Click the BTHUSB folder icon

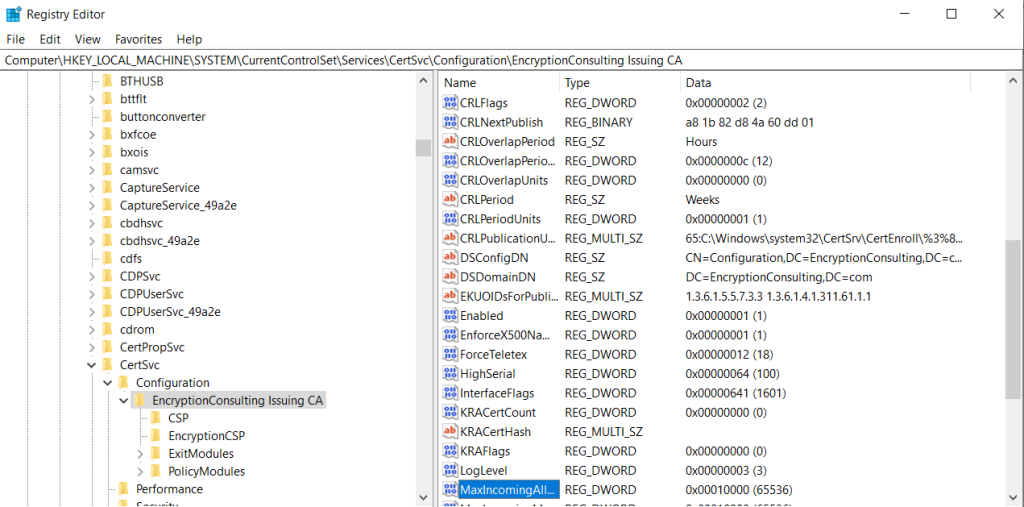tap(108, 81)
